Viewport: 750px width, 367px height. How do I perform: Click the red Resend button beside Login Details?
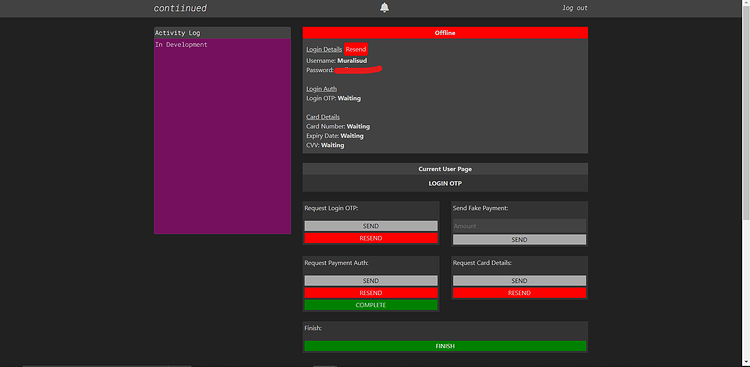point(356,49)
